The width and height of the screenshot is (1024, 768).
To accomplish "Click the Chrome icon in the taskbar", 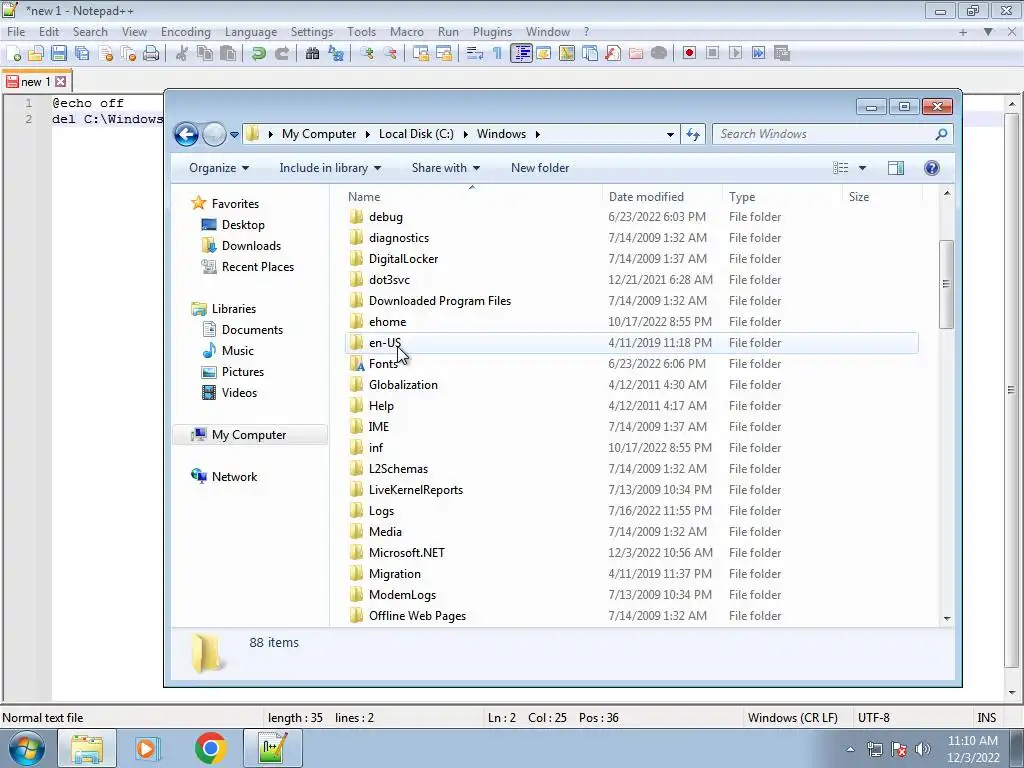I will tap(210, 748).
